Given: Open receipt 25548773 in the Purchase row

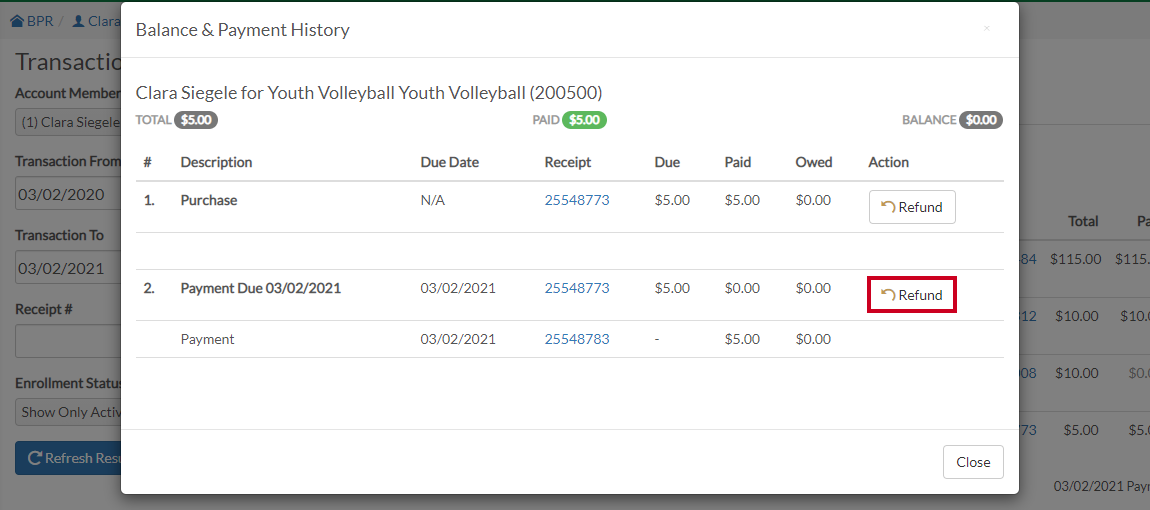Looking at the screenshot, I should coord(576,200).
